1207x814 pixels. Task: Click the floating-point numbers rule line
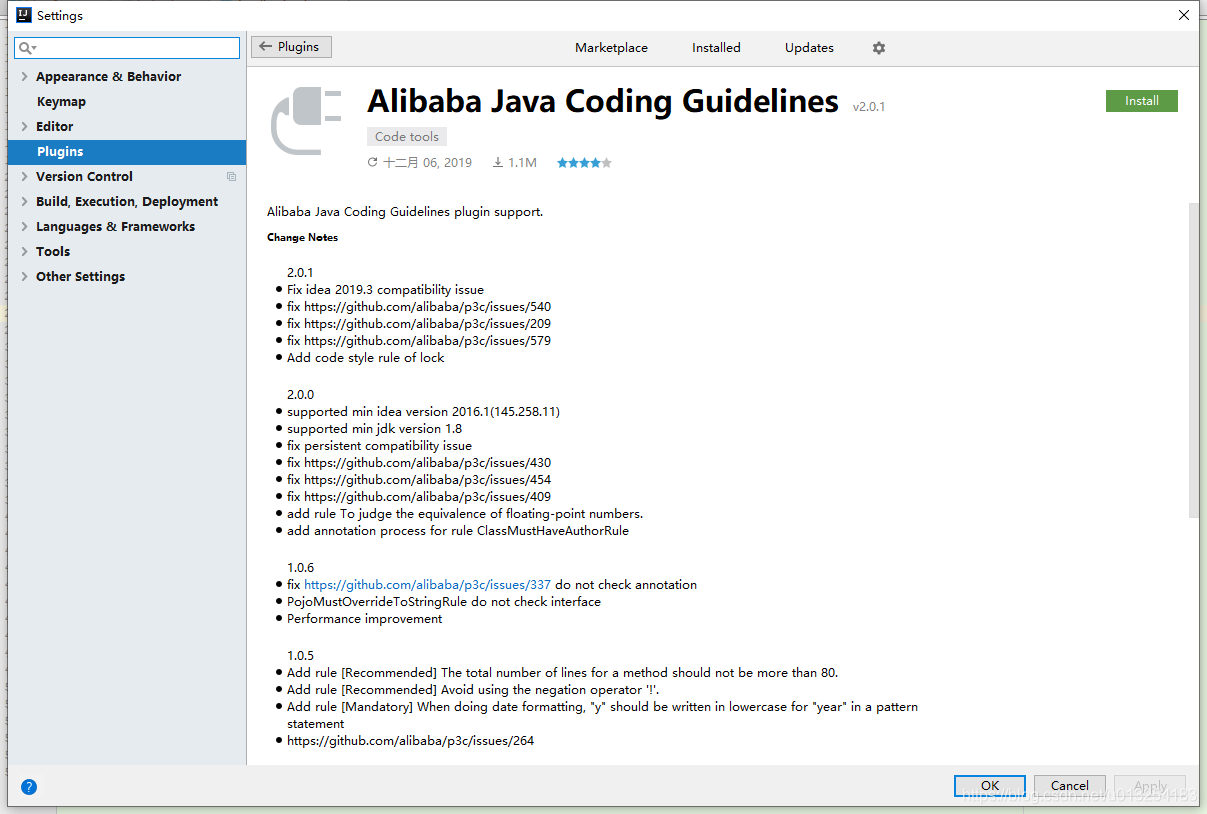point(465,514)
